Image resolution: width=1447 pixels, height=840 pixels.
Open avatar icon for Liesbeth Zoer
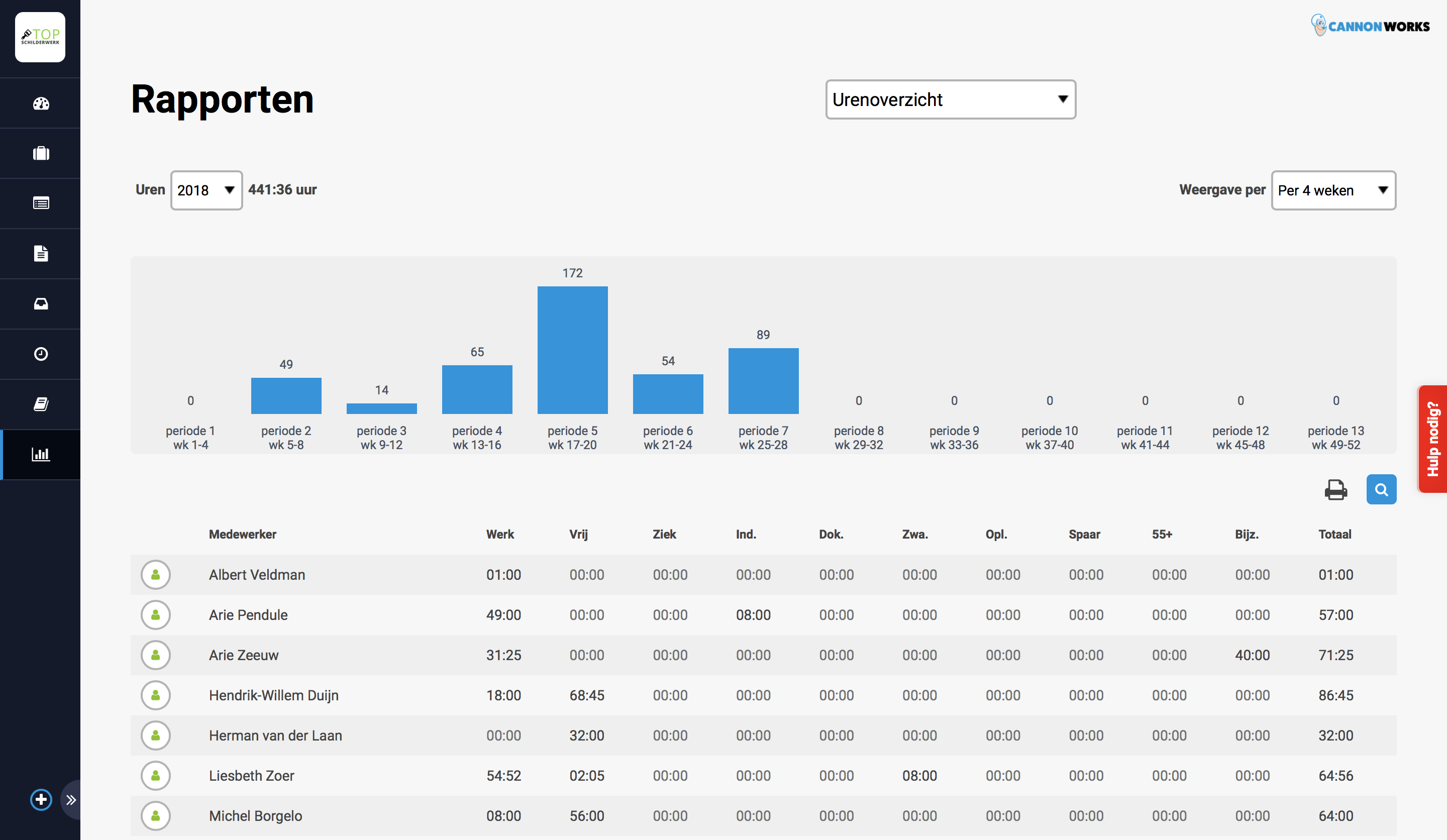pyautogui.click(x=156, y=776)
